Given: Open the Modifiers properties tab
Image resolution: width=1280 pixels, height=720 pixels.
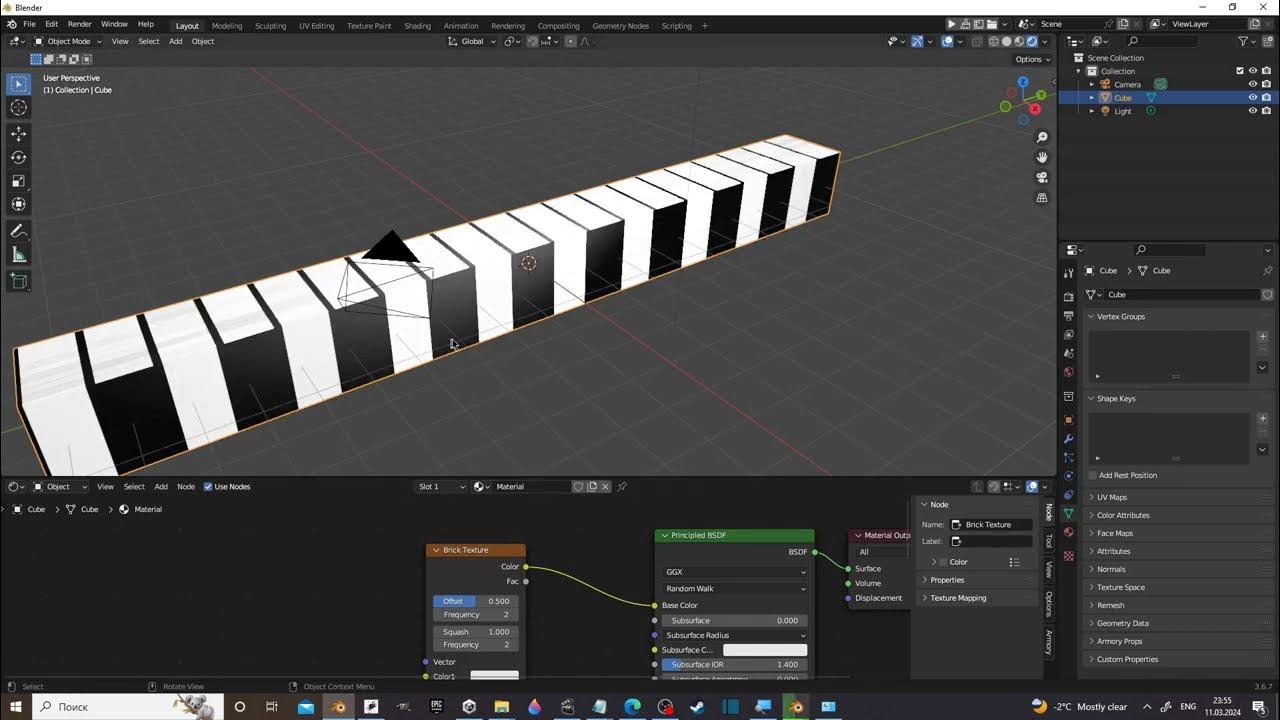Looking at the screenshot, I should point(1068,439).
